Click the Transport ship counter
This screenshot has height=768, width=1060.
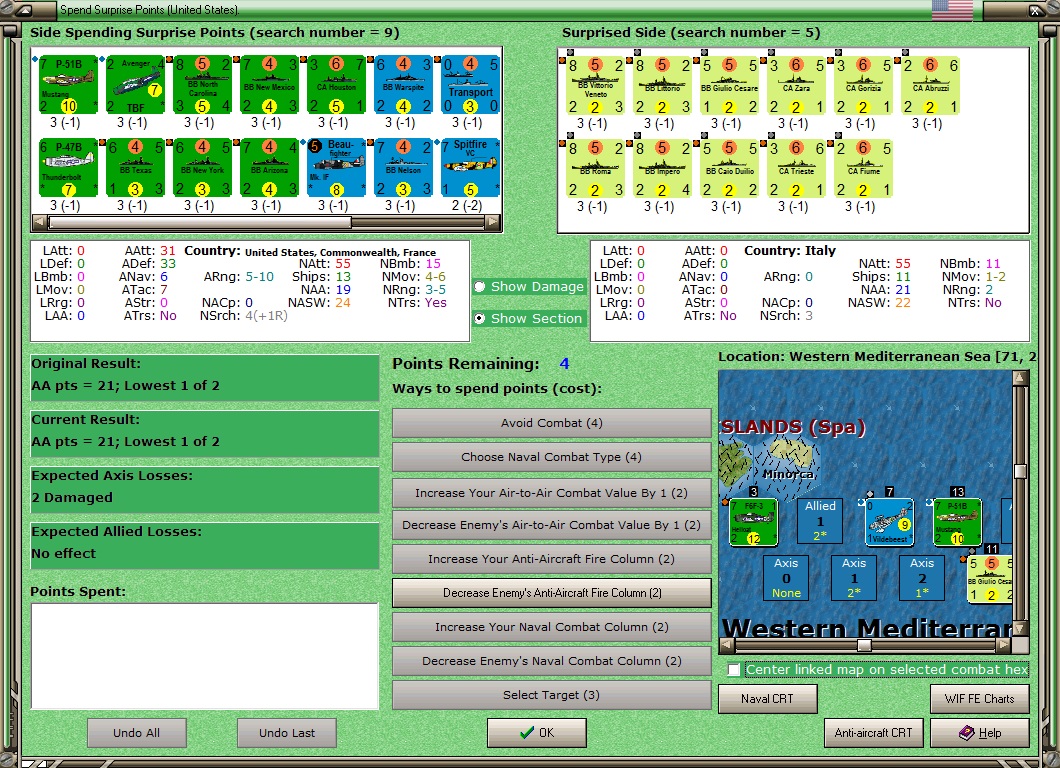tap(471, 85)
